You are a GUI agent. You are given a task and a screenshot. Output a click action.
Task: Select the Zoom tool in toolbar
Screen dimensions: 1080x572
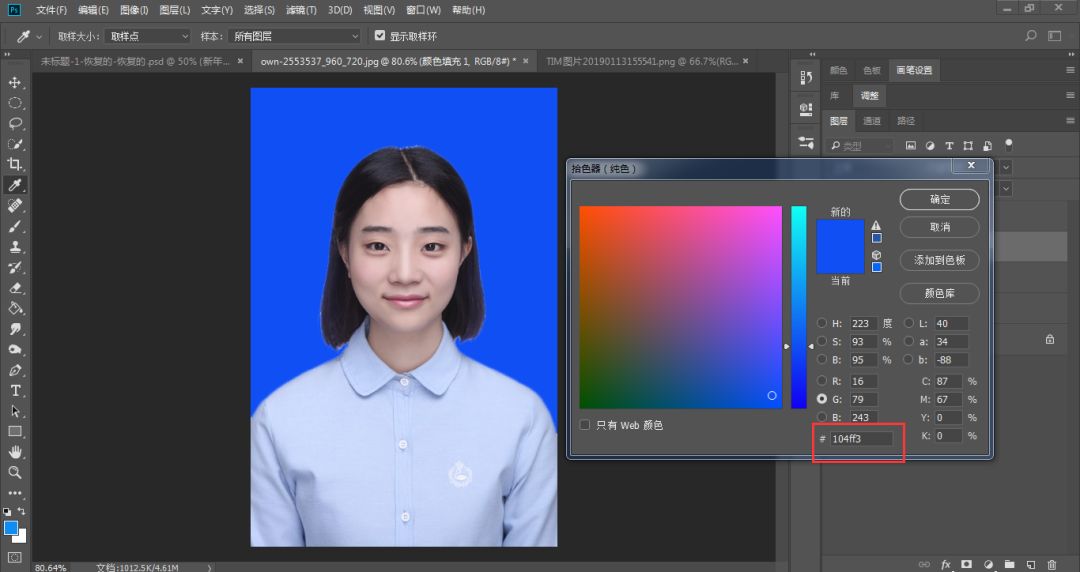[x=15, y=472]
